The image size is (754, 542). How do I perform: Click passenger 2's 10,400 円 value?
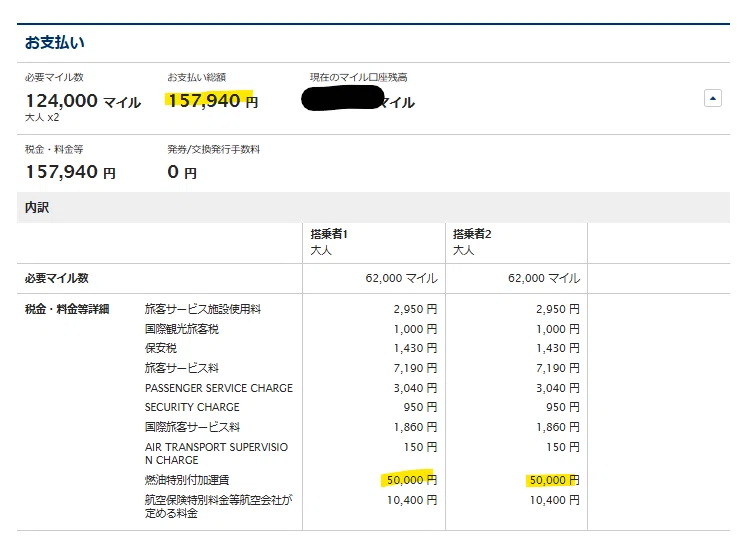click(554, 500)
